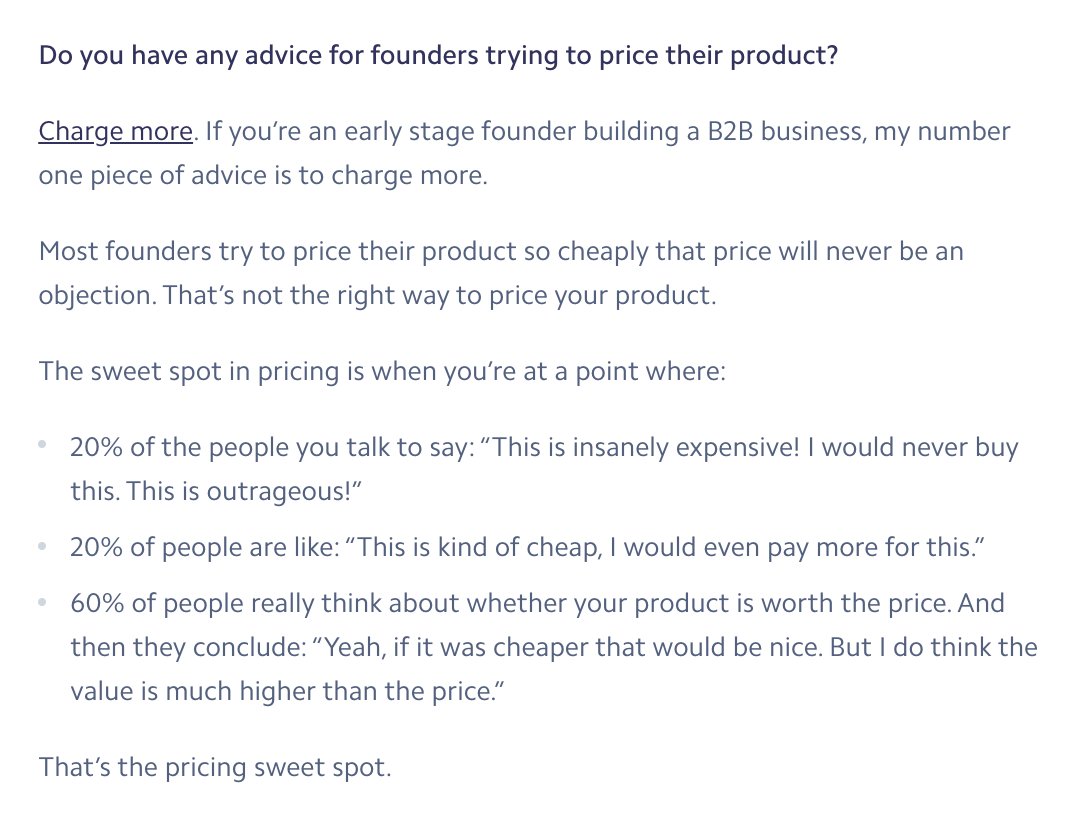Click the phrase "This is outrageous!"
The image size is (1080, 820).
click(240, 491)
